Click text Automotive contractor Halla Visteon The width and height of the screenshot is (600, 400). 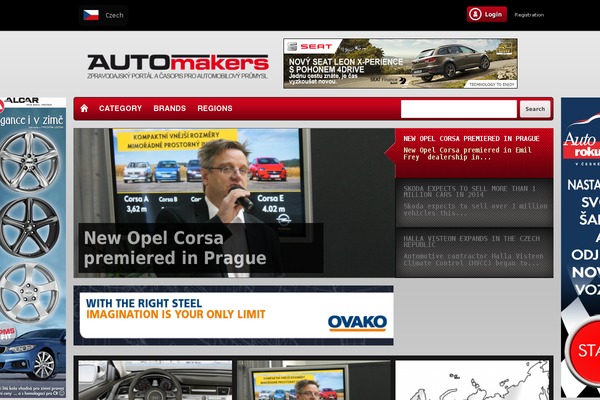(473, 260)
